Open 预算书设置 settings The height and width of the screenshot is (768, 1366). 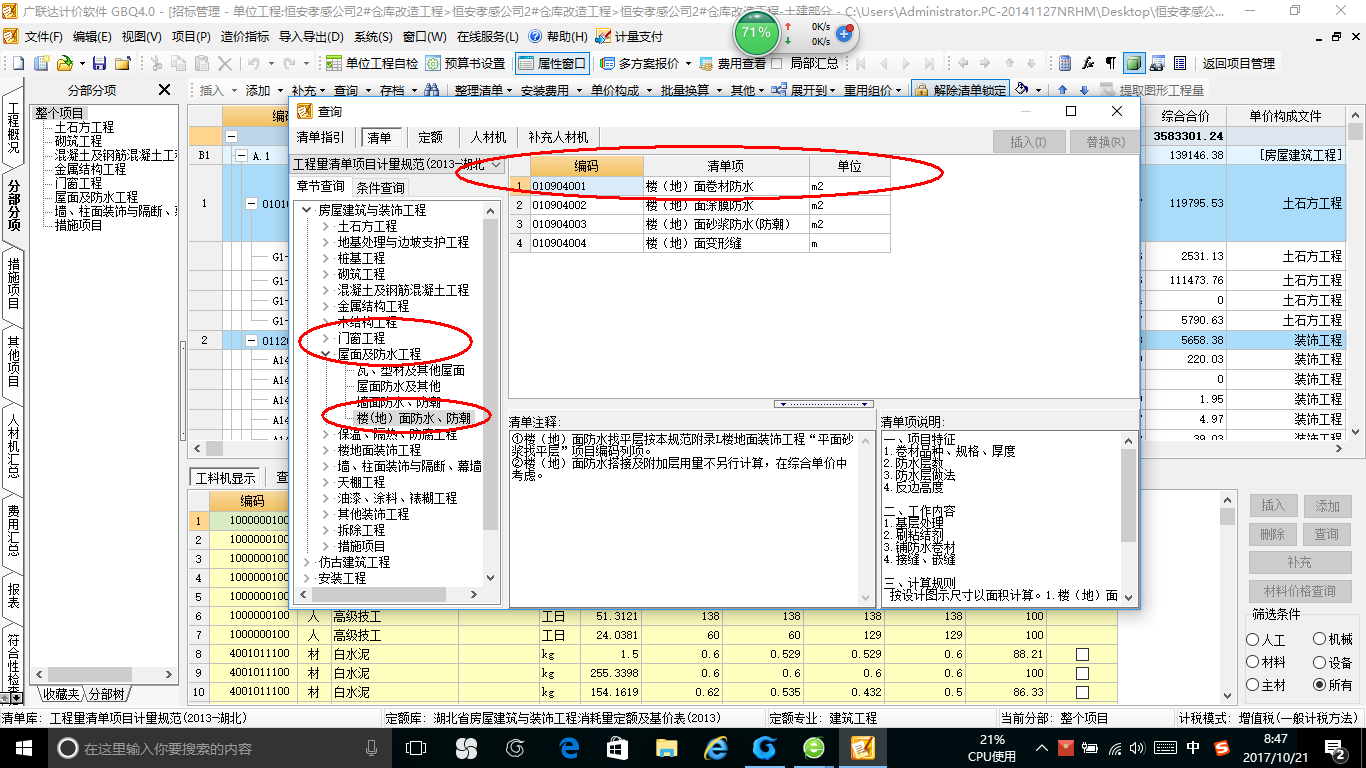point(465,63)
